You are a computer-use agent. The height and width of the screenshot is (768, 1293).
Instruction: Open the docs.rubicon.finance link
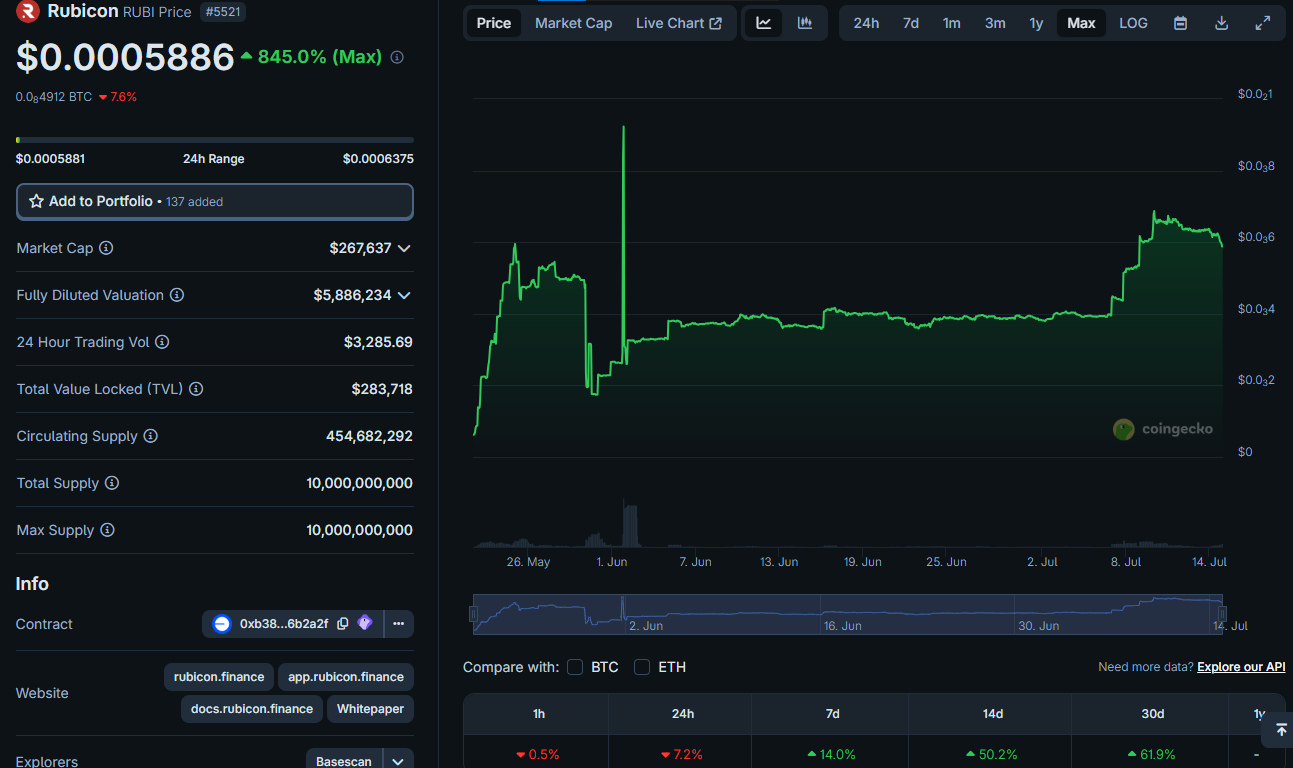click(251, 709)
